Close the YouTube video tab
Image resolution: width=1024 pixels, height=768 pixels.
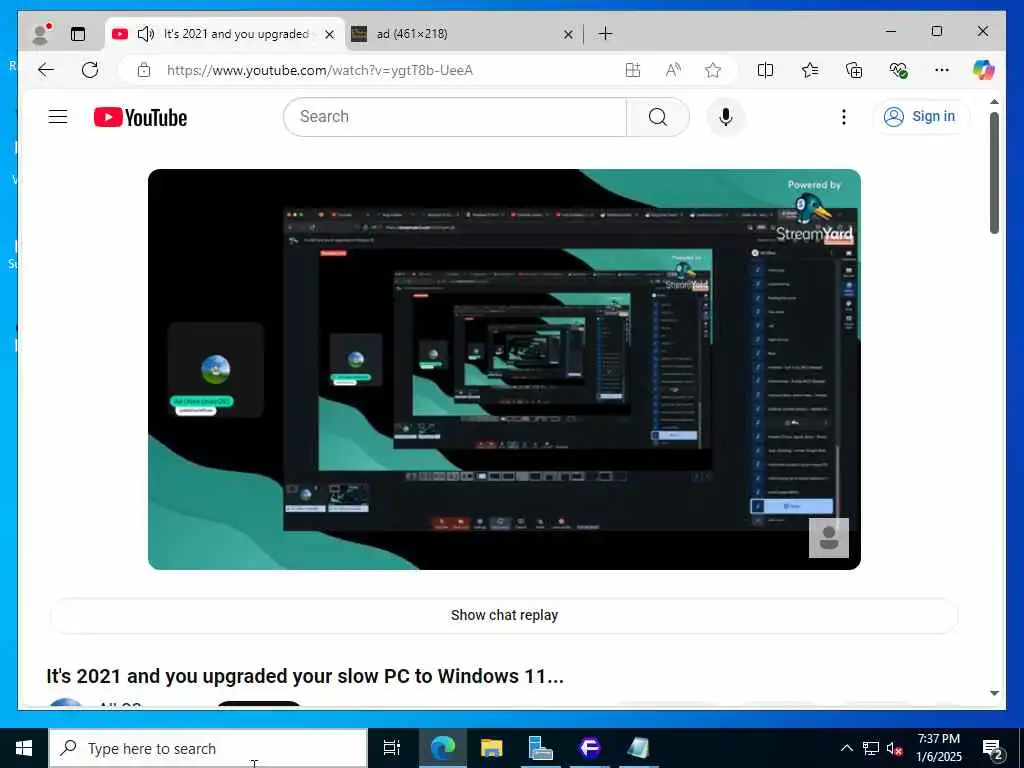pyautogui.click(x=330, y=34)
